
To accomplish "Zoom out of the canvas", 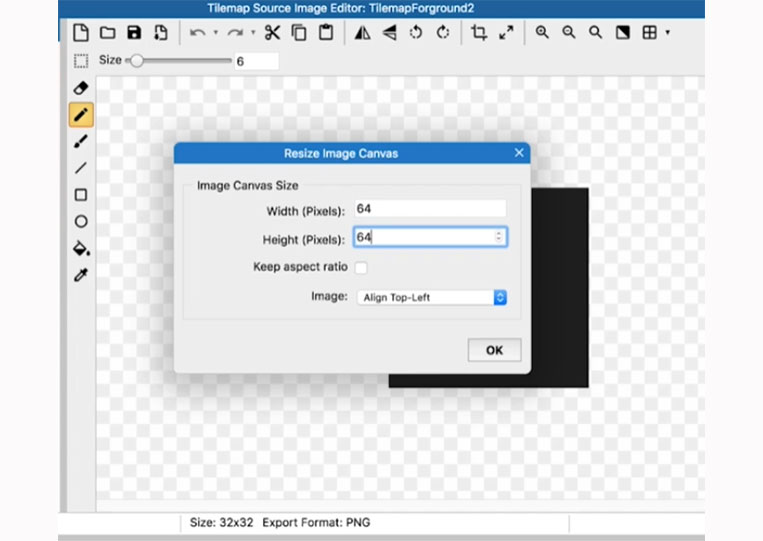I will coord(569,33).
